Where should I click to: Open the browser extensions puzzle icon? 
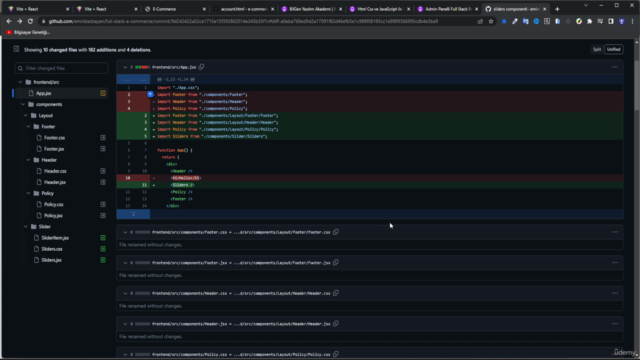(589, 21)
